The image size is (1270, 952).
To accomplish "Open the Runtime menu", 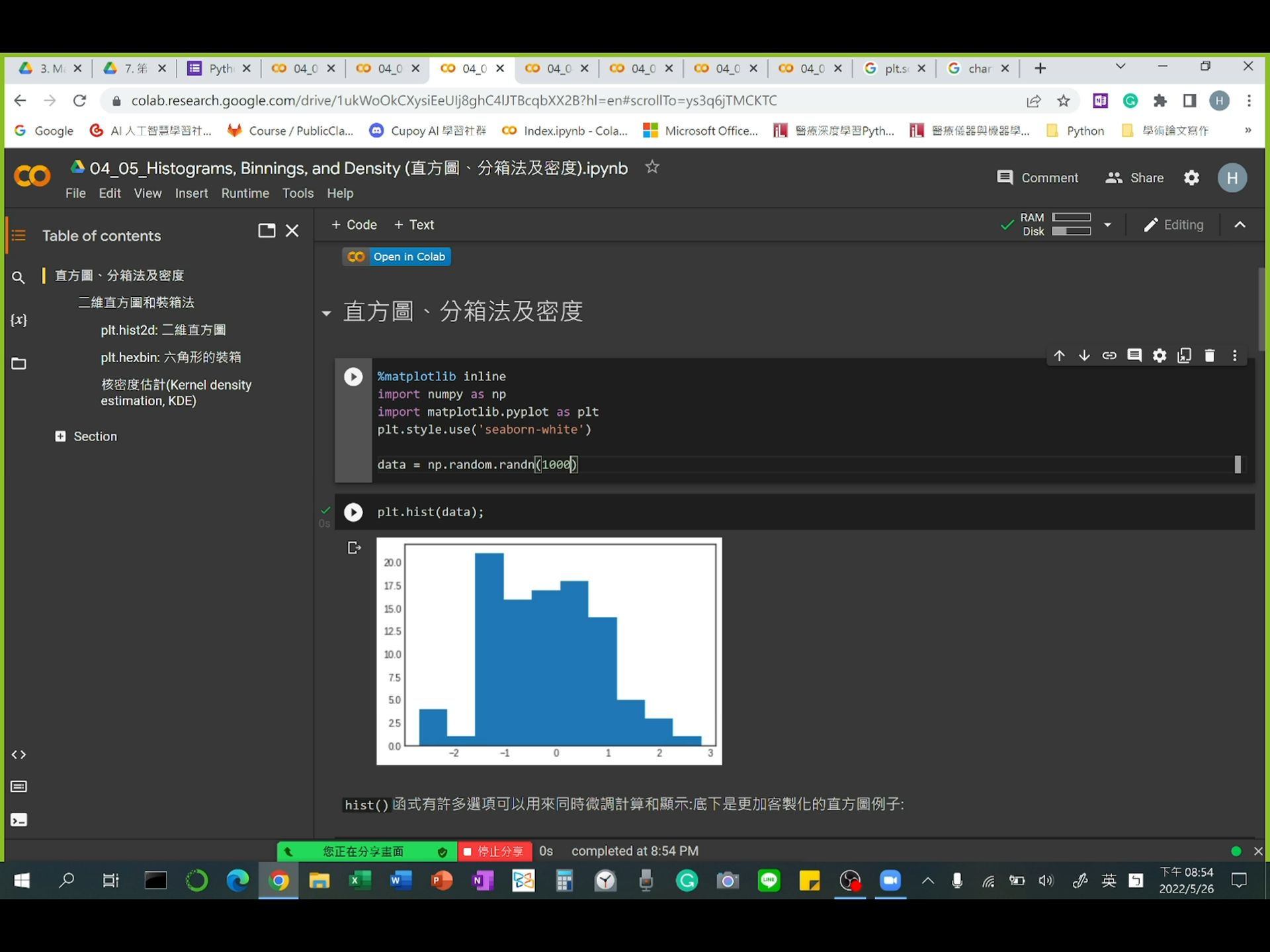I will coord(245,193).
